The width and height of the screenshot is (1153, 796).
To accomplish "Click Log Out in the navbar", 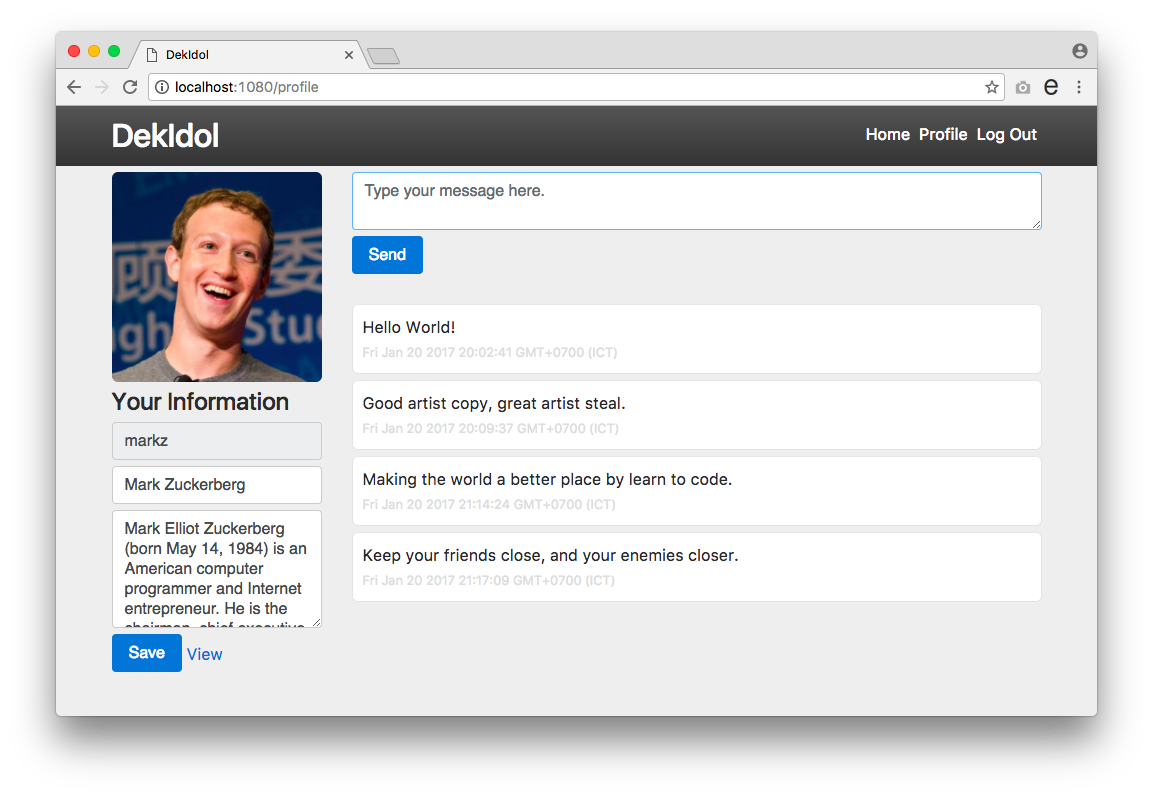I will (1007, 135).
